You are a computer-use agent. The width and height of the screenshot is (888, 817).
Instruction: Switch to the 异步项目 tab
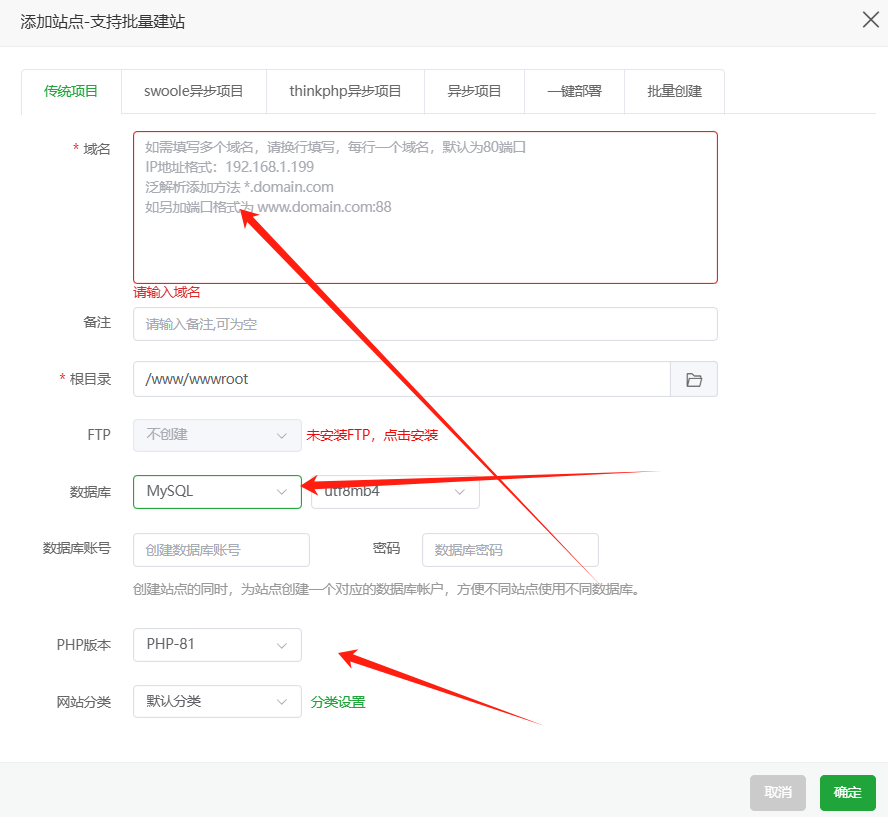(x=474, y=91)
